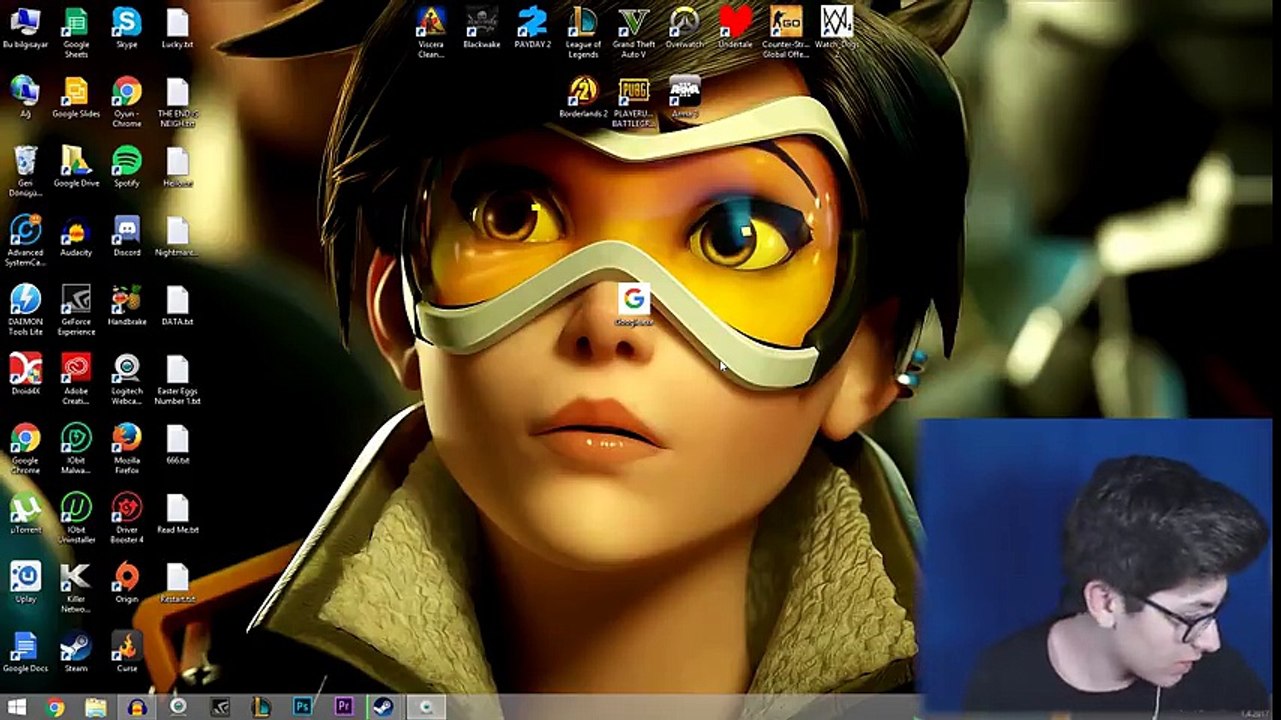Screen dimensions: 1281x720
Task: Select the Arma game shortcut
Action: pos(685,97)
